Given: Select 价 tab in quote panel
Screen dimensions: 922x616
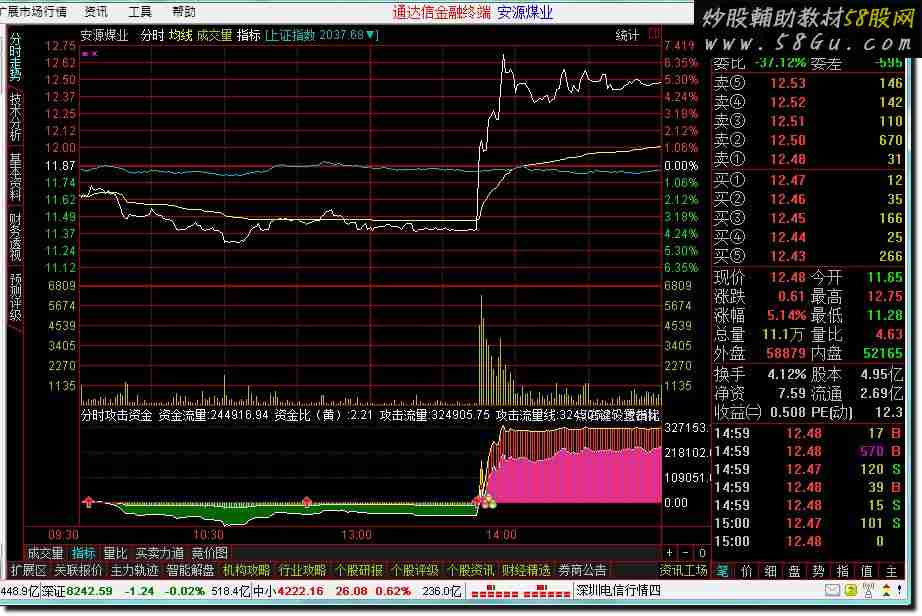Looking at the screenshot, I should click(747, 571).
